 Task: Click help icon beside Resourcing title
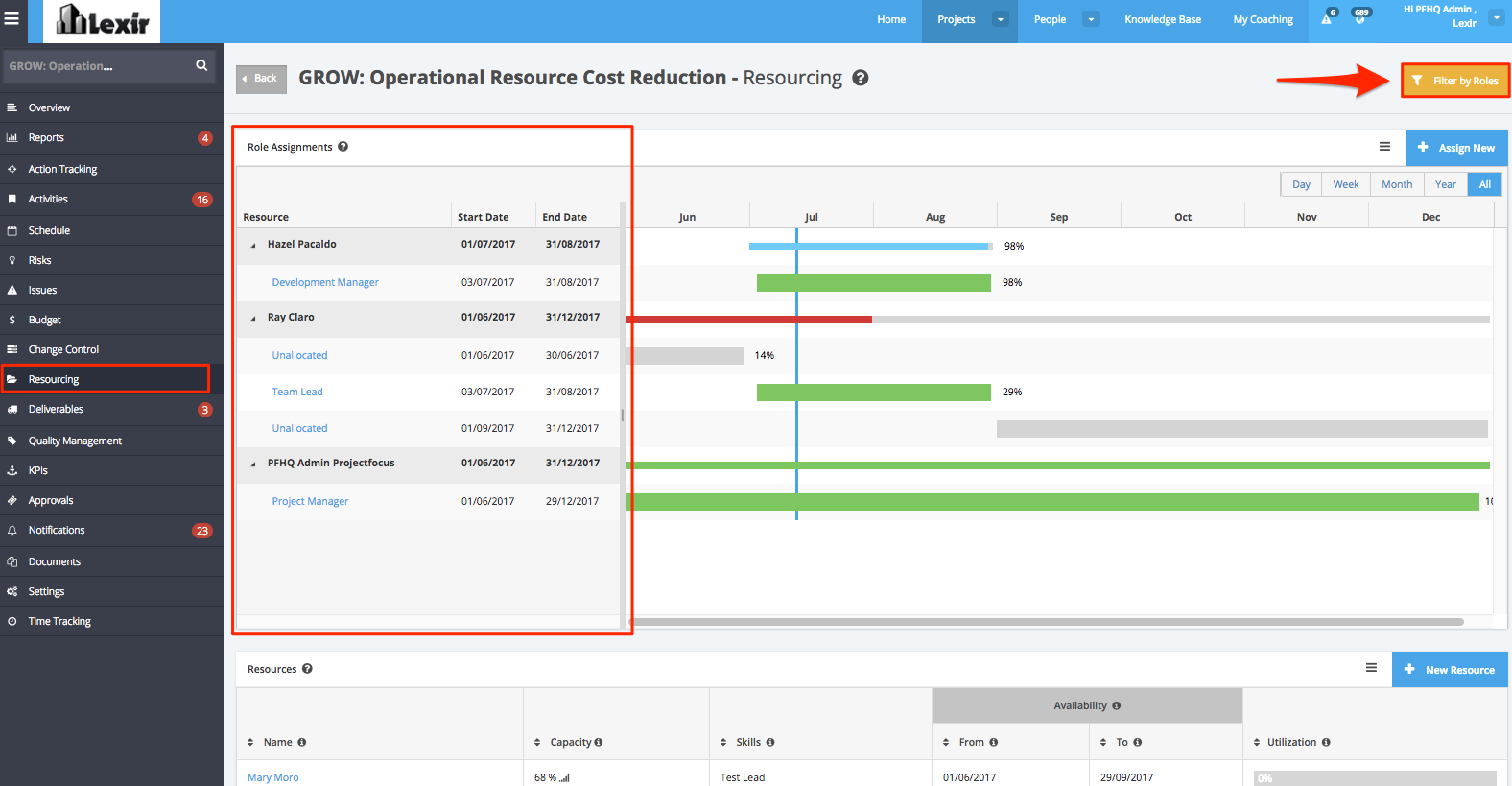click(861, 78)
